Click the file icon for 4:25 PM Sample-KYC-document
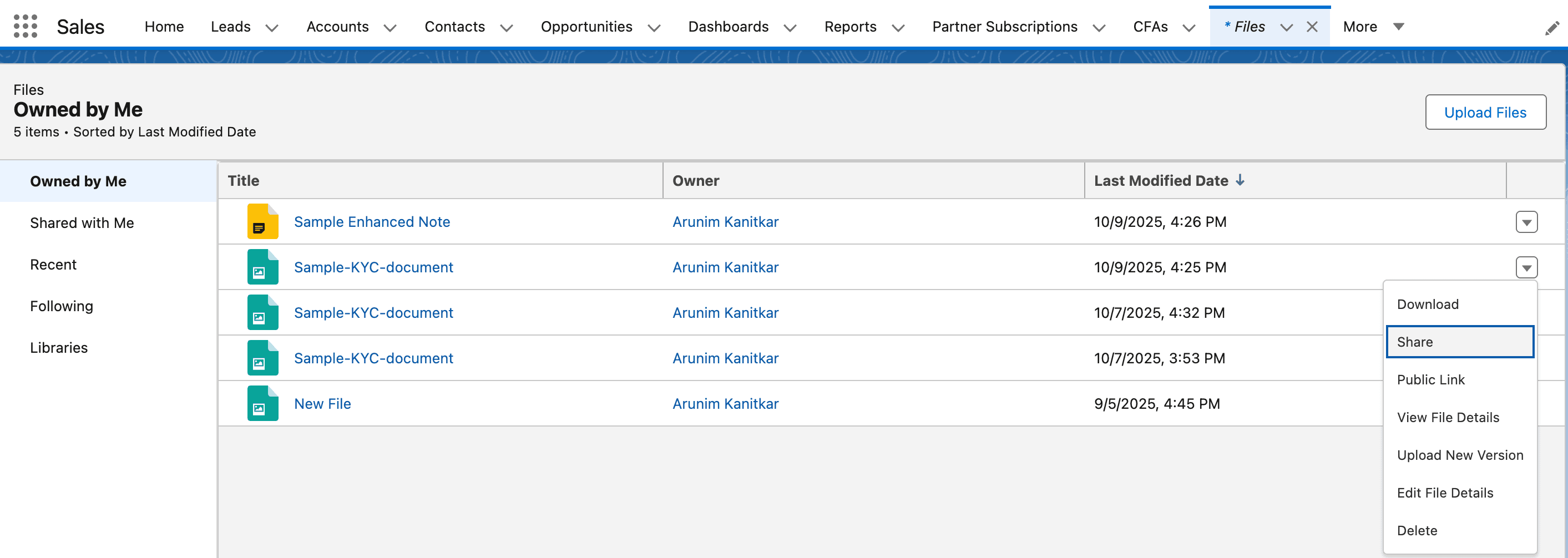 (262, 267)
